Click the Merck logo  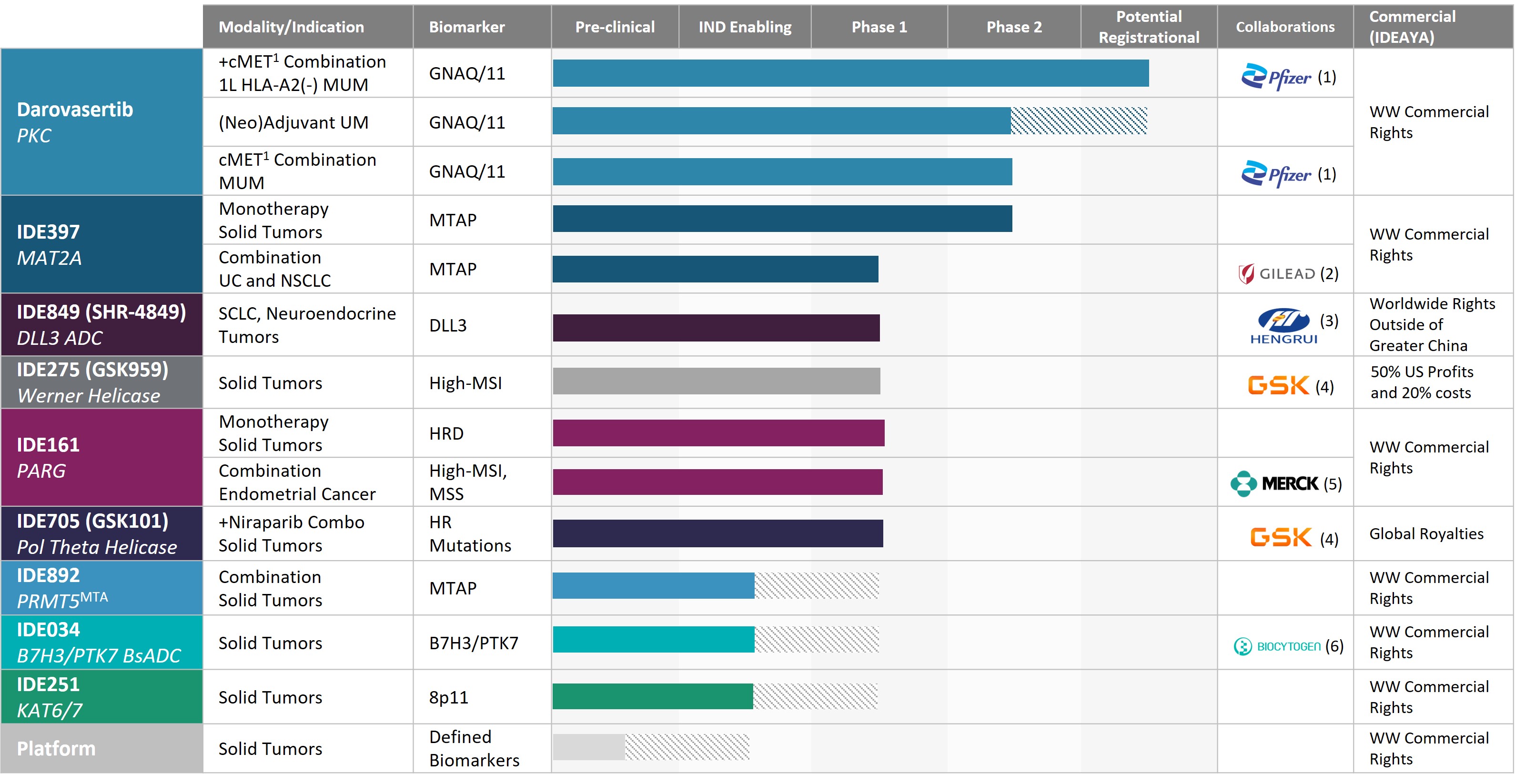pos(1274,484)
